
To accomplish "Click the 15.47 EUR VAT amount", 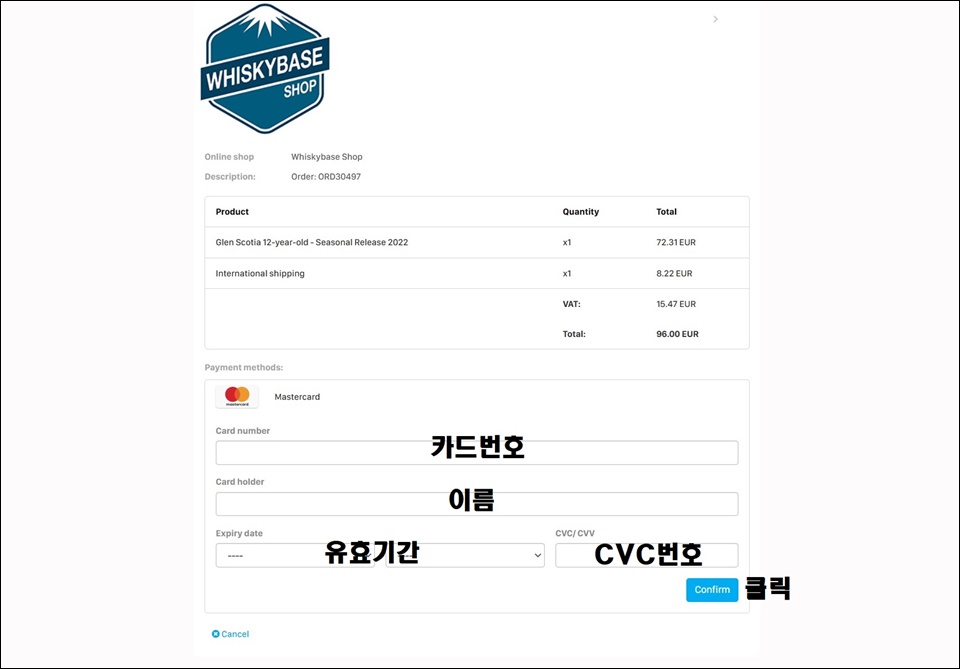I will pyautogui.click(x=676, y=304).
